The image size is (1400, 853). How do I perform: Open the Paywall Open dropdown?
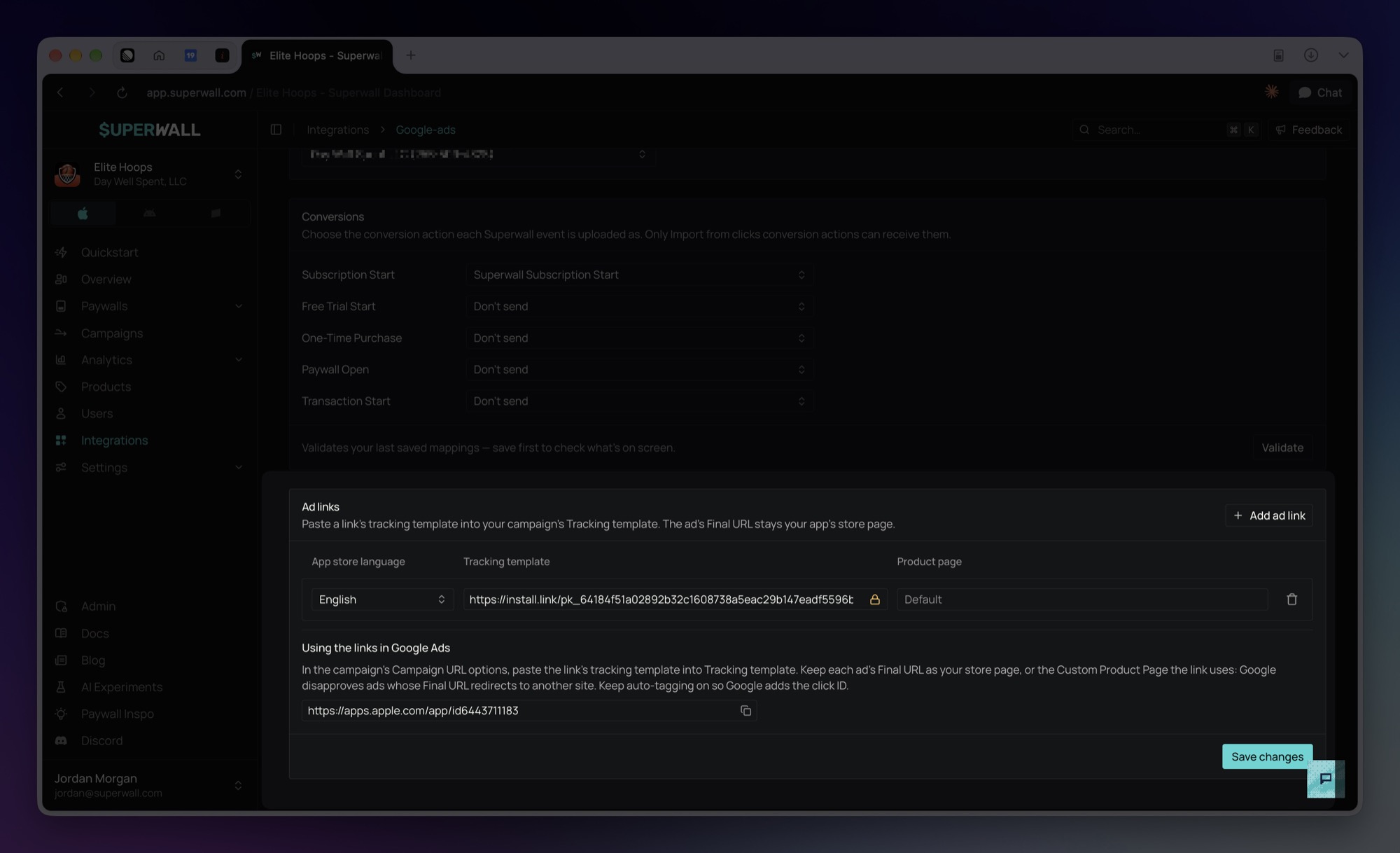click(x=639, y=370)
